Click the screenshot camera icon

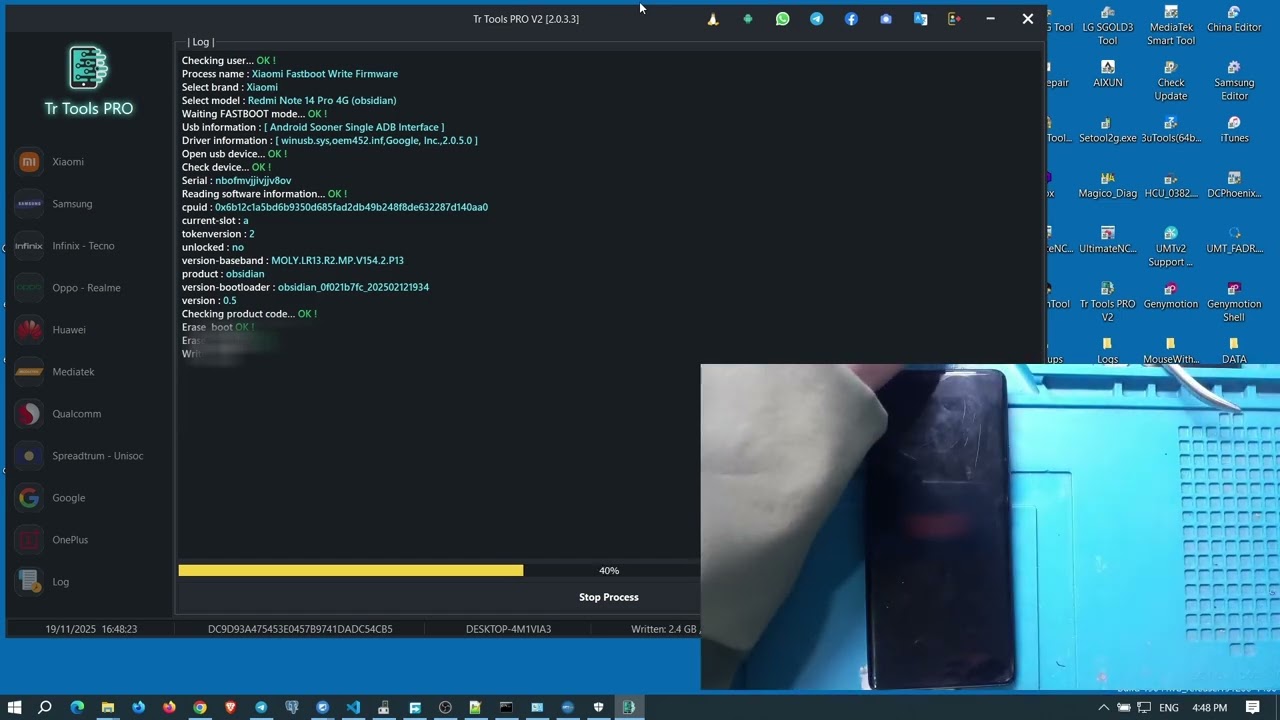point(886,19)
